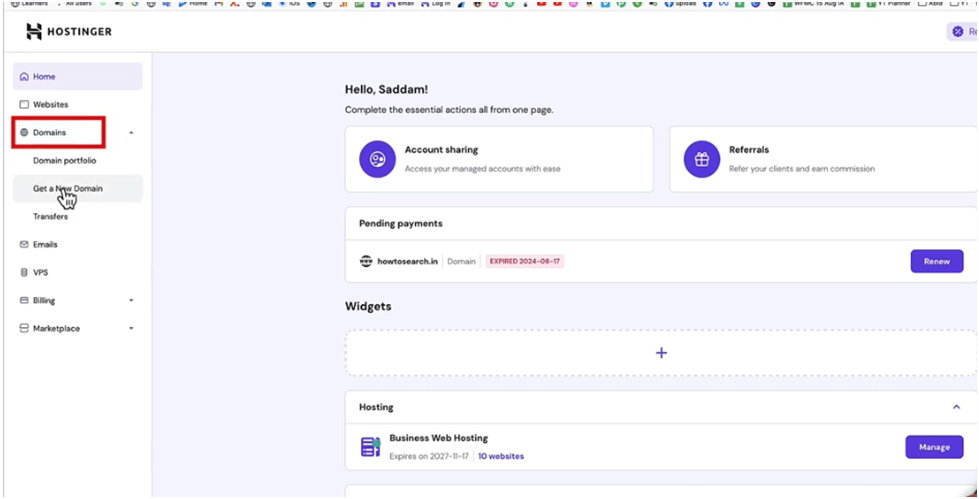Click the Emails envelope icon

point(25,244)
